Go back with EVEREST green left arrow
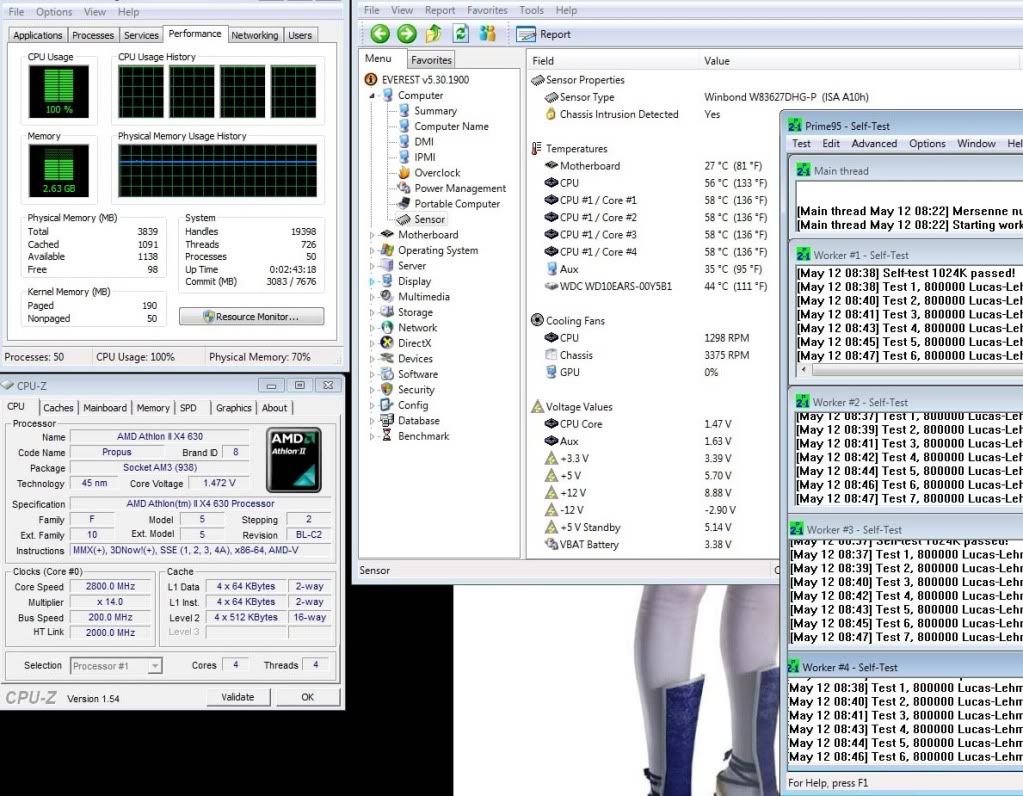This screenshot has height=796, width=1023. [x=380, y=34]
